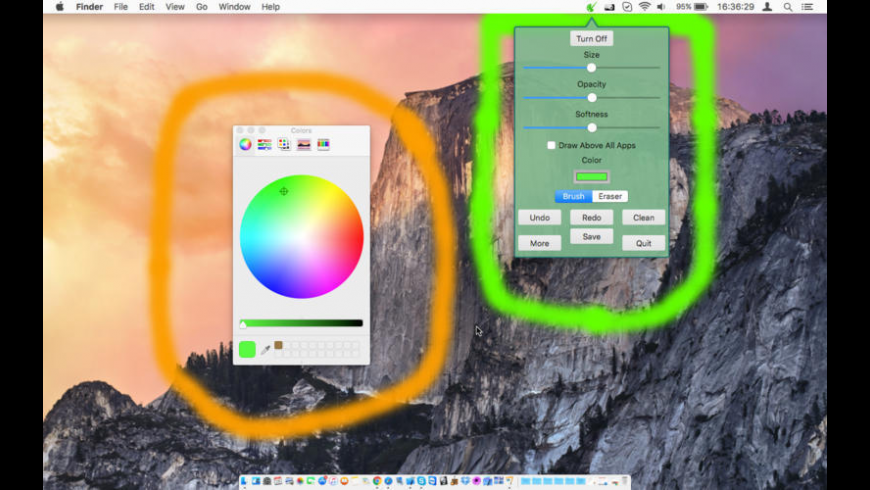Click the battery status icon

click(x=701, y=7)
